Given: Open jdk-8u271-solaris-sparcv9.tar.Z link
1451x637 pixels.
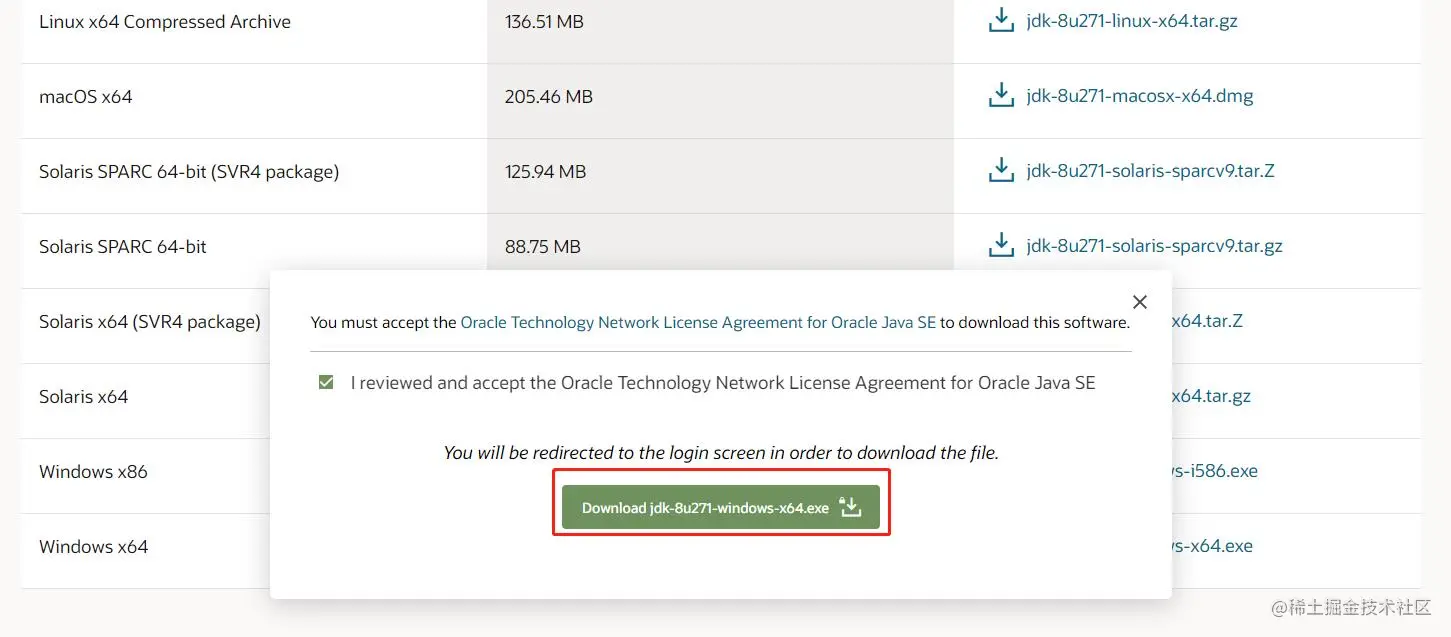Looking at the screenshot, I should tap(1150, 170).
